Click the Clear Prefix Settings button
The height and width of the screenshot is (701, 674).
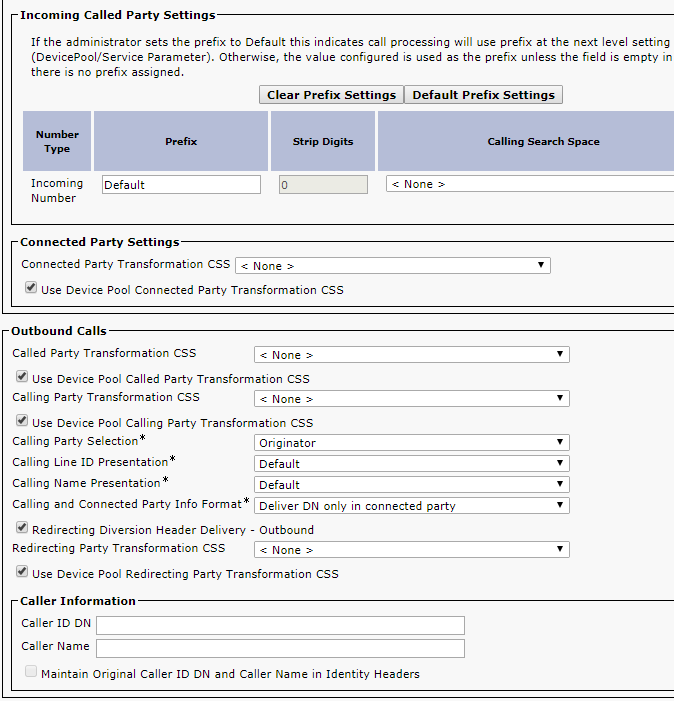[331, 95]
